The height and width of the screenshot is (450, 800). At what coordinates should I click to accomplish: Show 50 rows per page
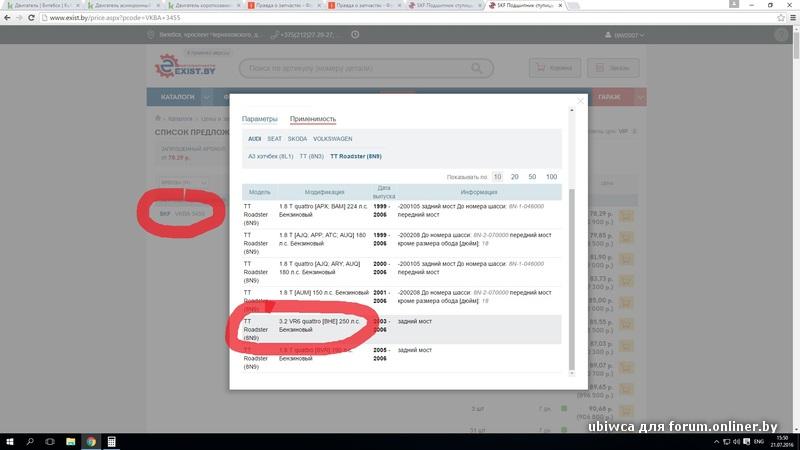point(532,177)
